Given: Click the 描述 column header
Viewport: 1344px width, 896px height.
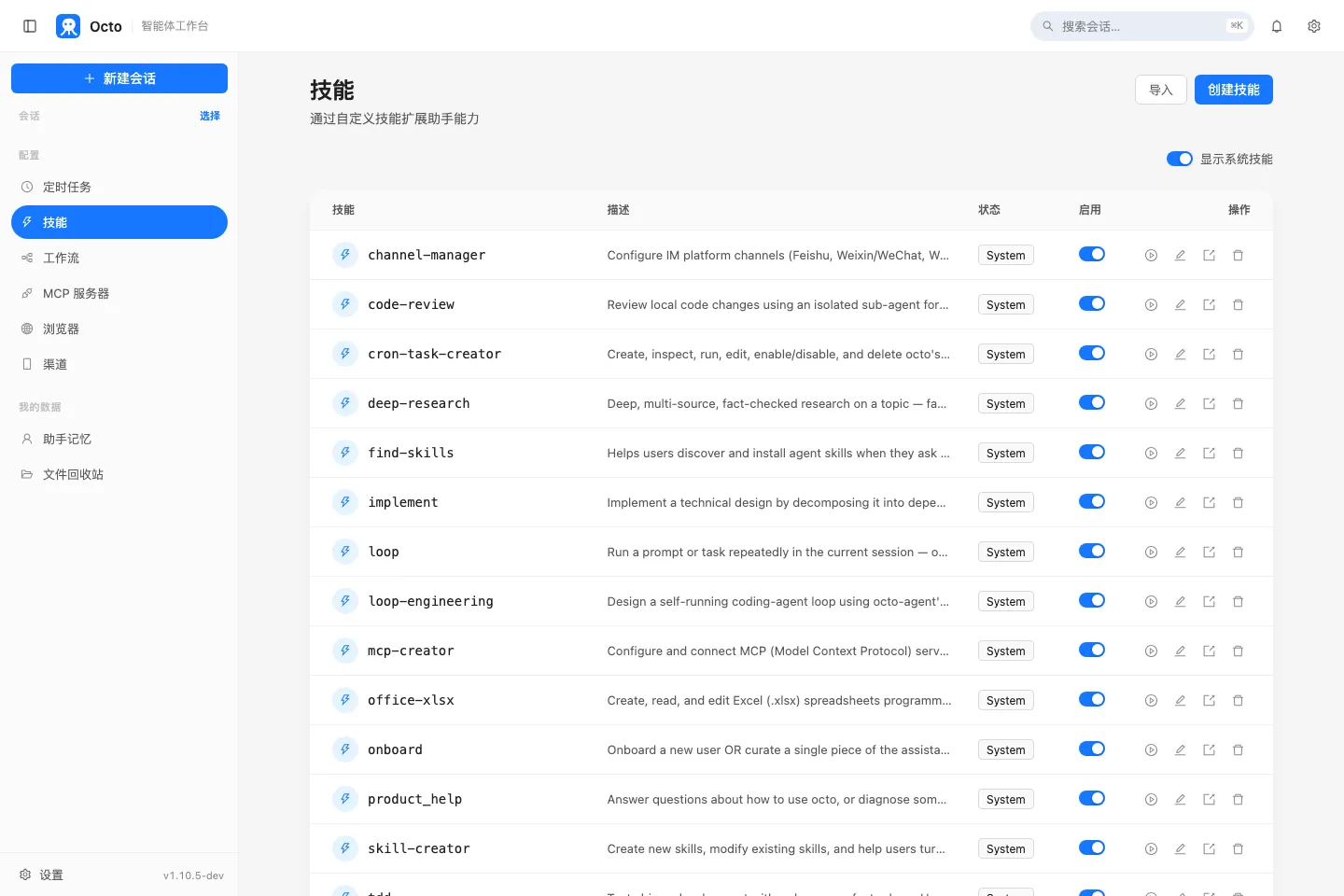Looking at the screenshot, I should point(618,210).
